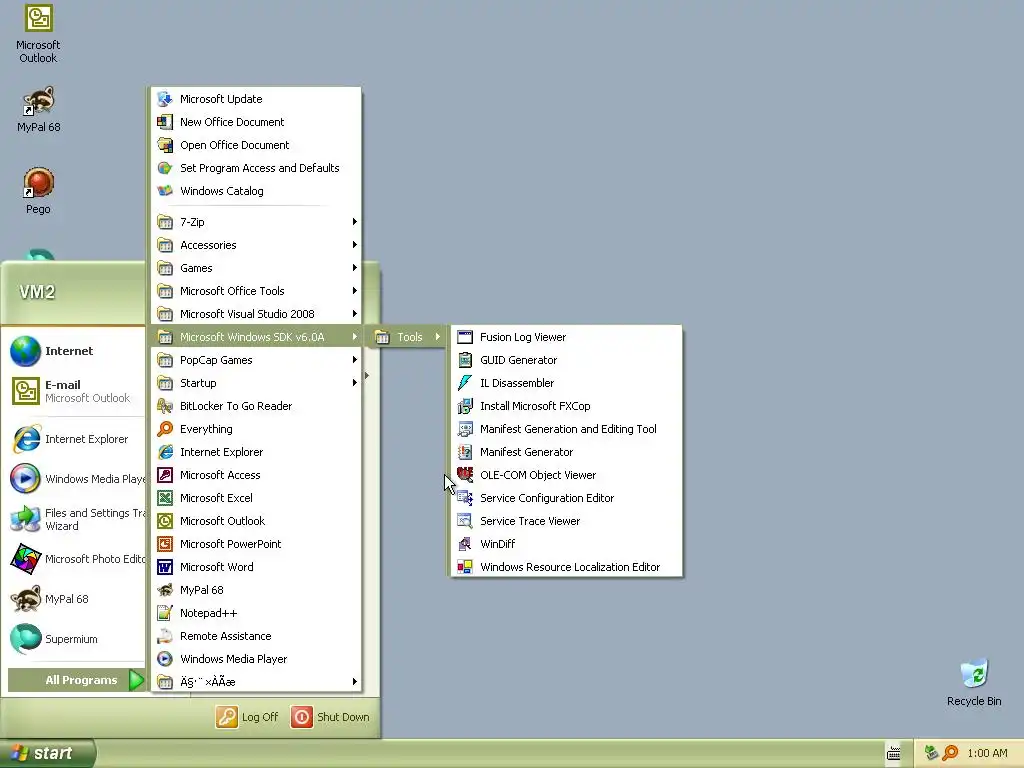Click the Manifest Generator icon
1024x768 pixels.
[465, 452]
